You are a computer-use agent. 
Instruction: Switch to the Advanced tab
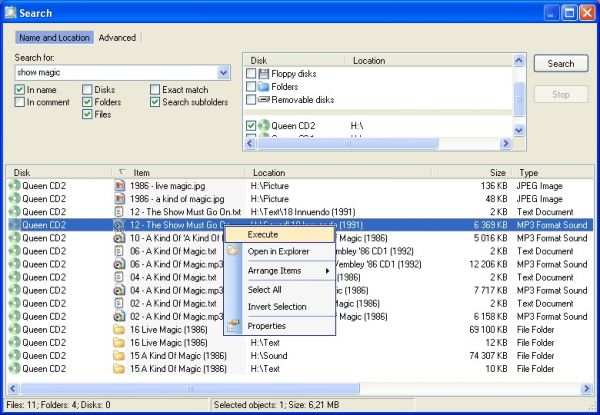pyautogui.click(x=117, y=37)
